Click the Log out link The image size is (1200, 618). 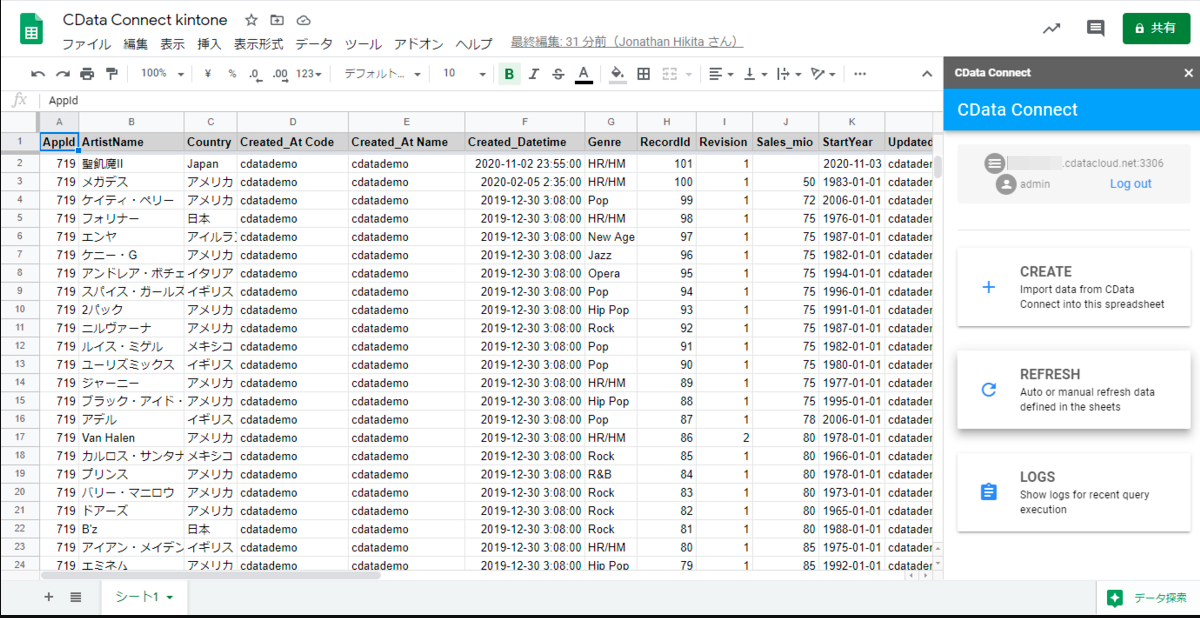pyautogui.click(x=1130, y=184)
